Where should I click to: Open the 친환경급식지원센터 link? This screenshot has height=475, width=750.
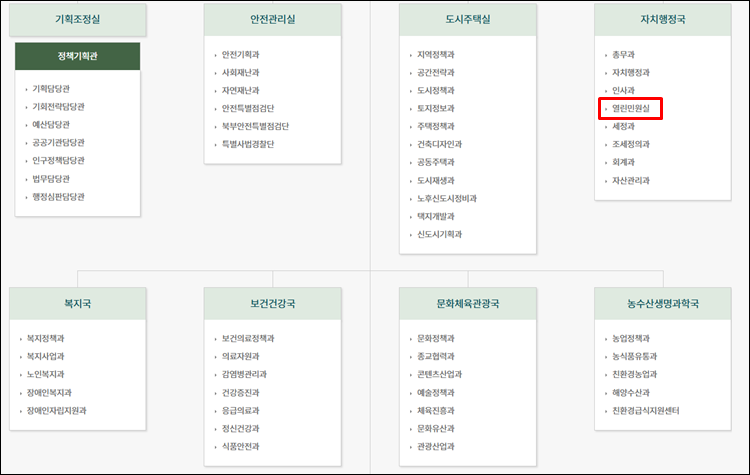click(646, 410)
